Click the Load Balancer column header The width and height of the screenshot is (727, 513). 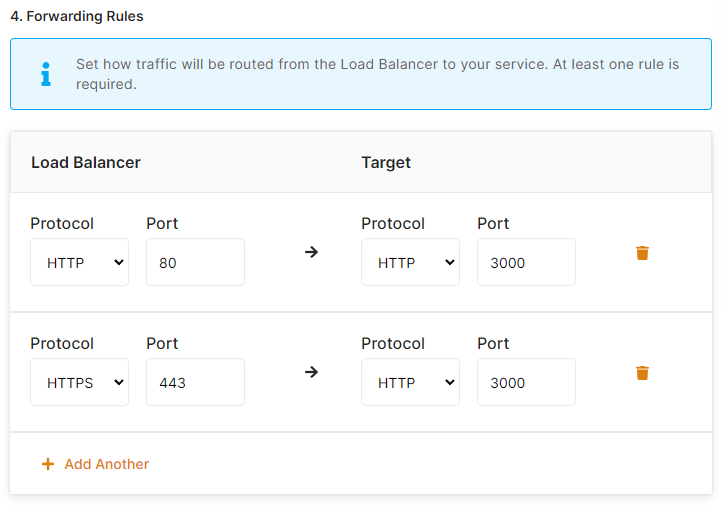click(x=86, y=162)
